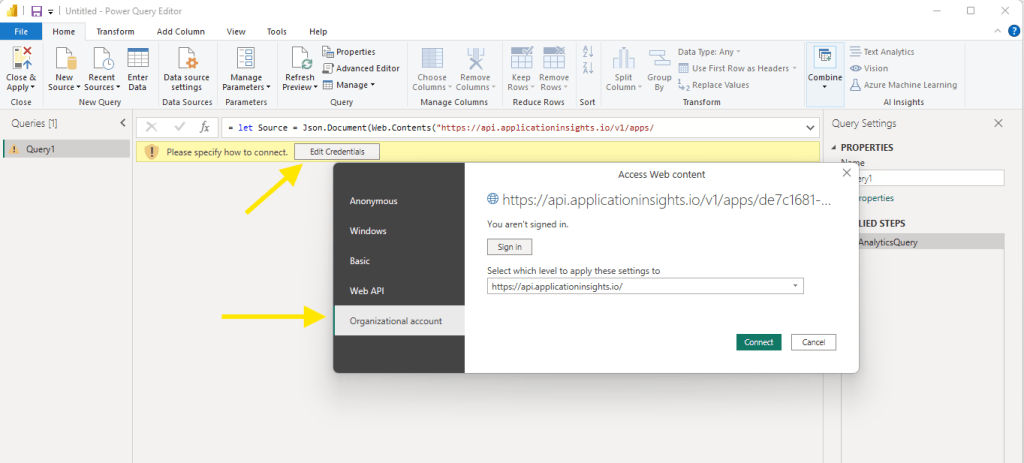Viewport: 1024px width, 463px height.
Task: Select Query1 in the Queries list
Action: pos(40,149)
